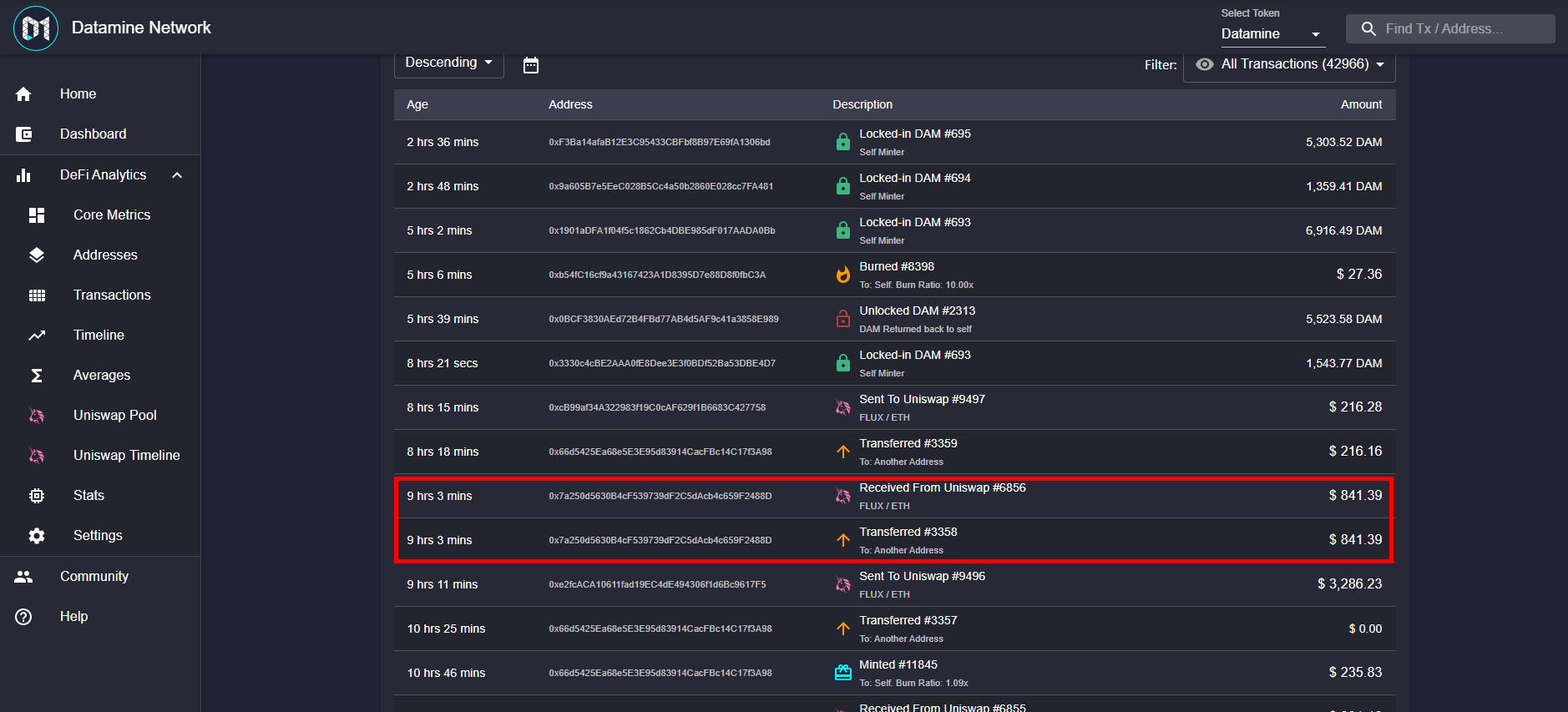Click the Age column header
Image resolution: width=1568 pixels, height=712 pixels.
click(x=417, y=105)
